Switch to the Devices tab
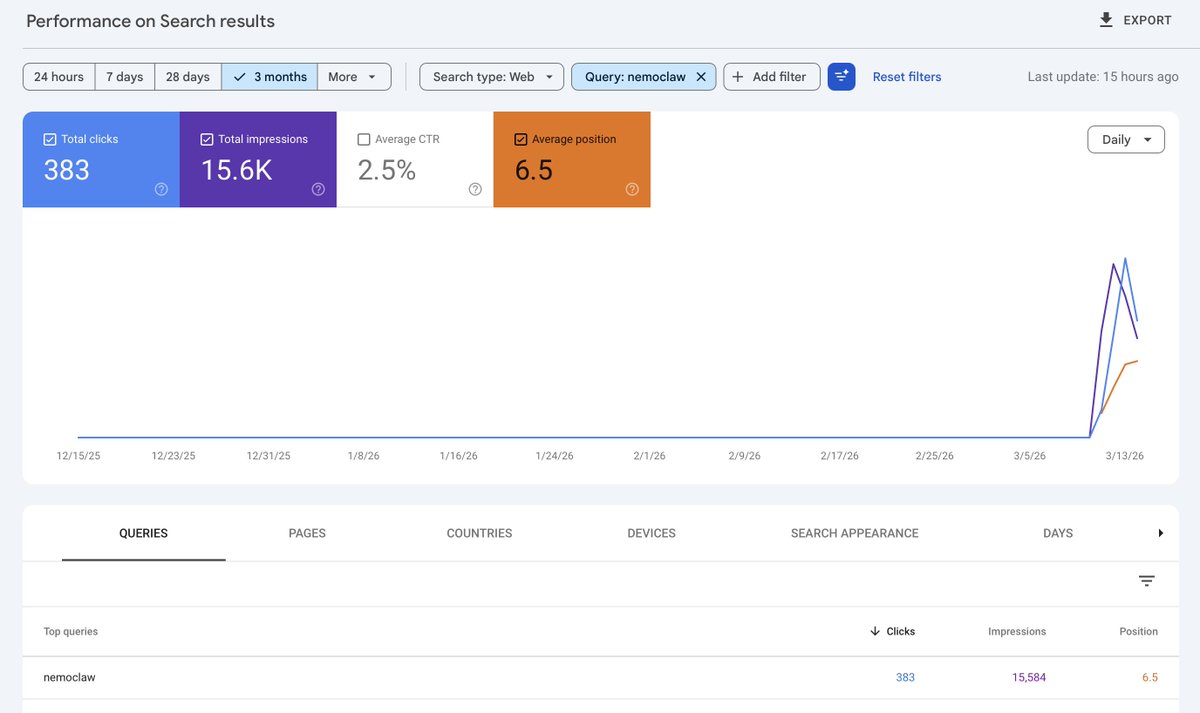Image resolution: width=1200 pixels, height=713 pixels. (x=651, y=533)
